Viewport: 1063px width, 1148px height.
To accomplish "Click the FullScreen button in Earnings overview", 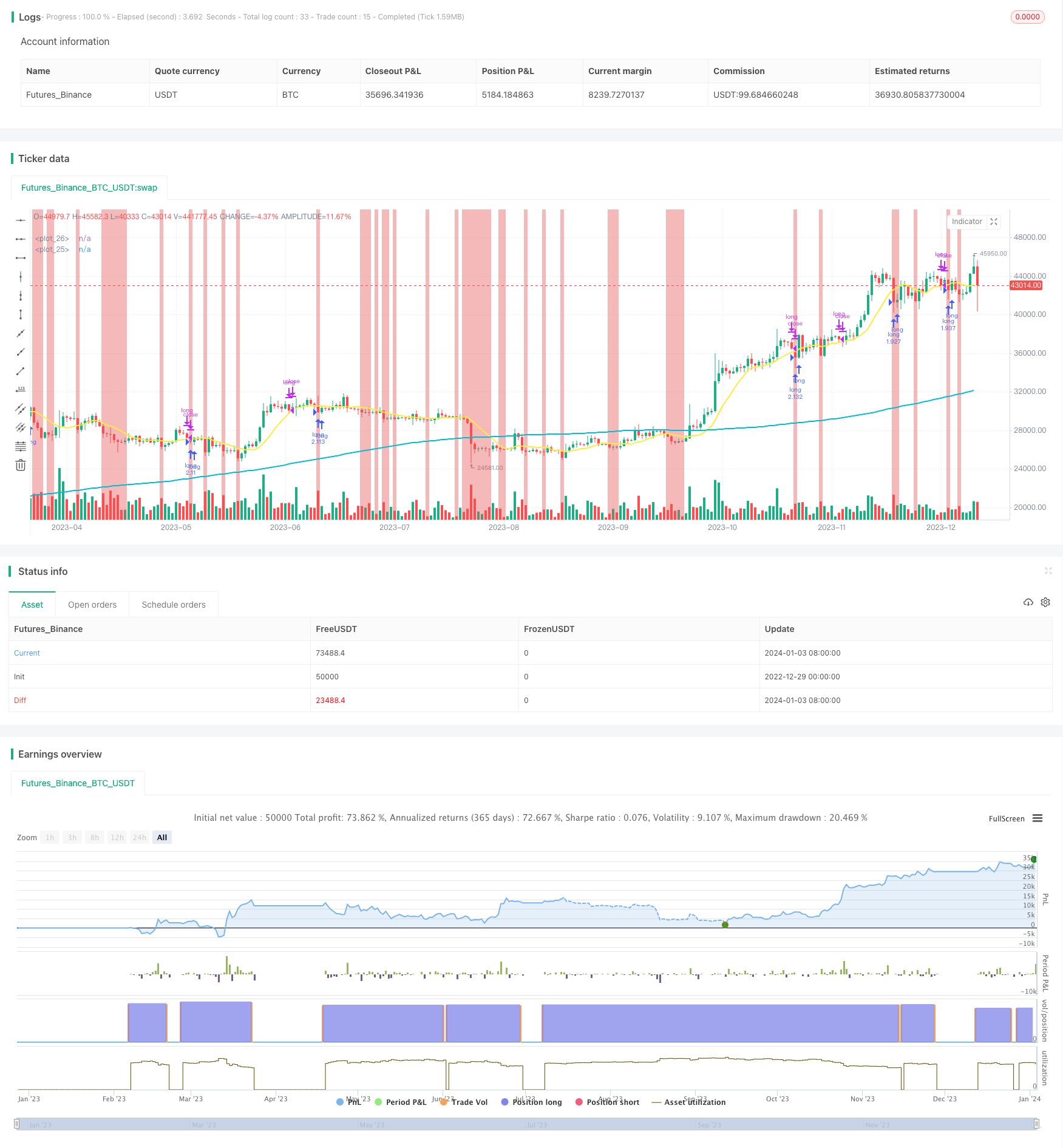I will point(1006,818).
